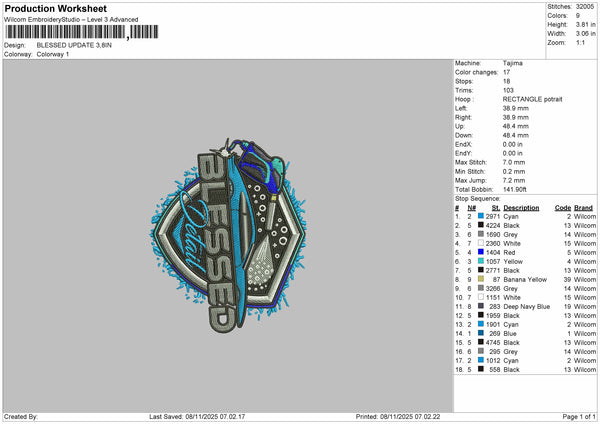
Task: Select the Stitches value 32005
Action: 585,7
